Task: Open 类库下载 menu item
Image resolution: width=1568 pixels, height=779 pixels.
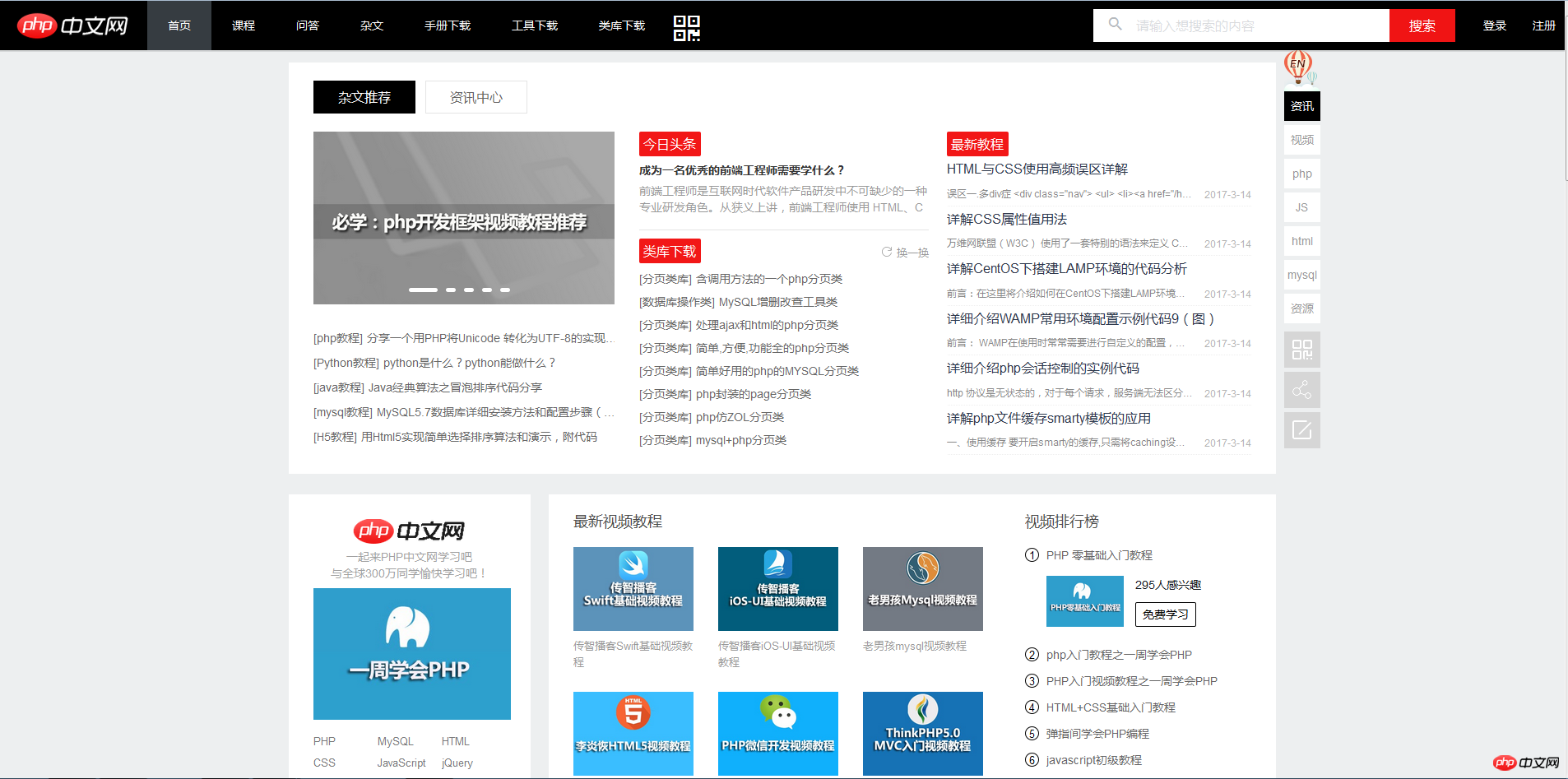Action: (x=622, y=26)
